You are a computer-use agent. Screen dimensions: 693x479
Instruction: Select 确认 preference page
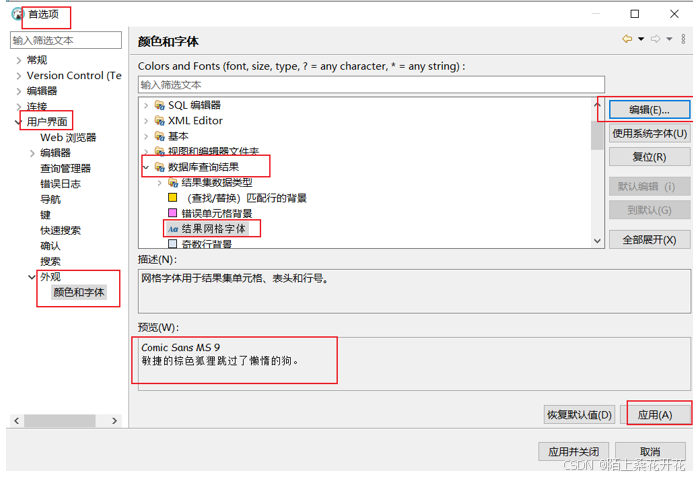click(x=50, y=246)
